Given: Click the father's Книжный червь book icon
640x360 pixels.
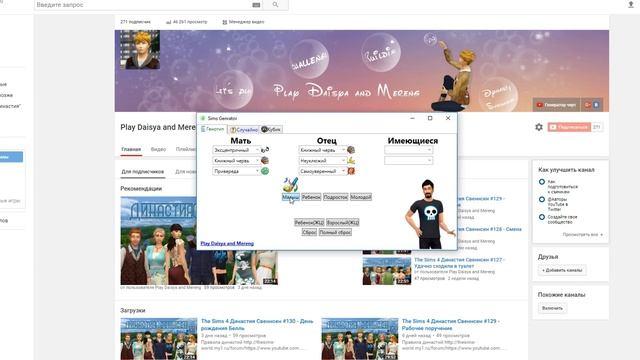Looking at the screenshot, I should pos(351,150).
